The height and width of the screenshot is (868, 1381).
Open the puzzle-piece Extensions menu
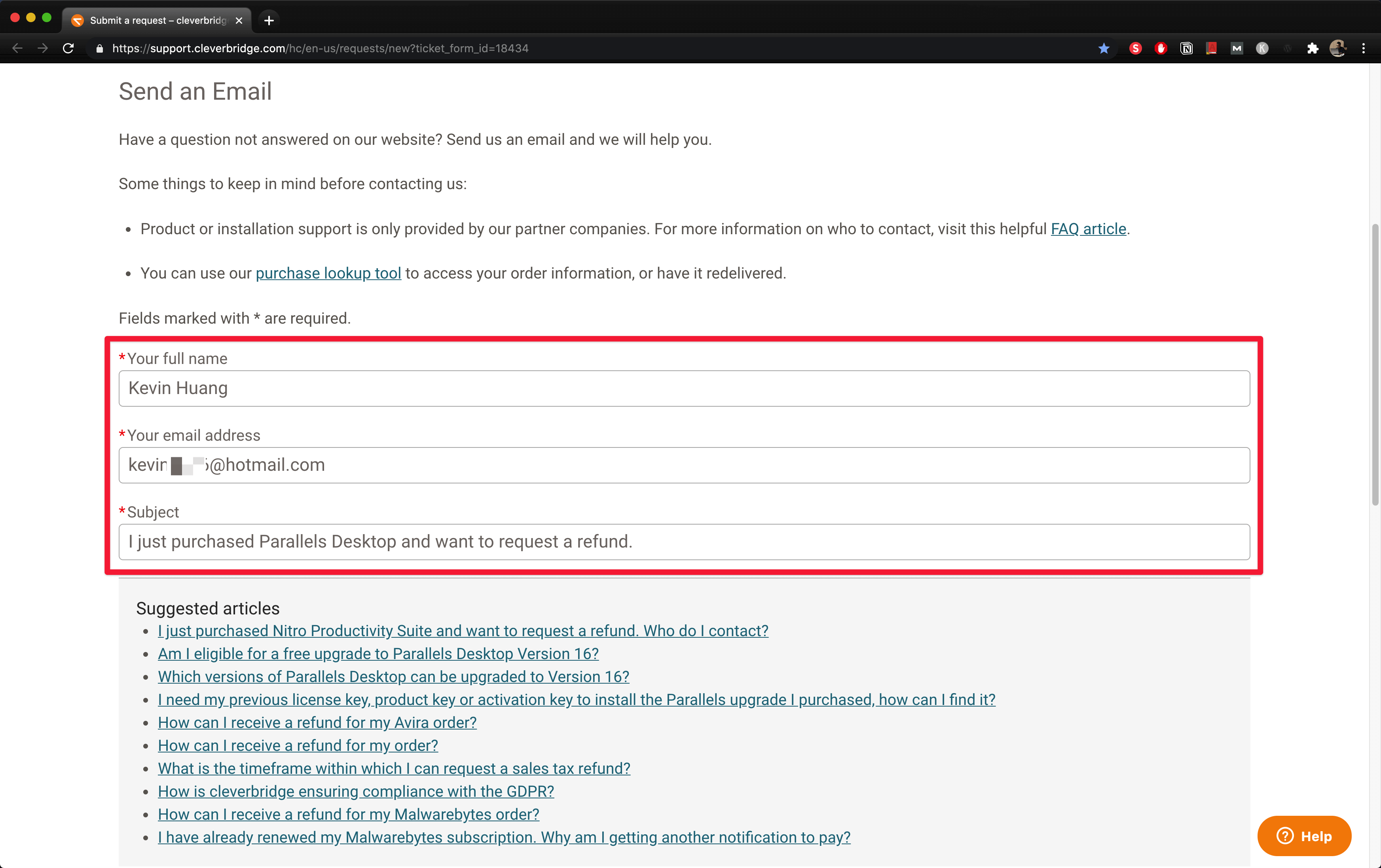(x=1312, y=49)
